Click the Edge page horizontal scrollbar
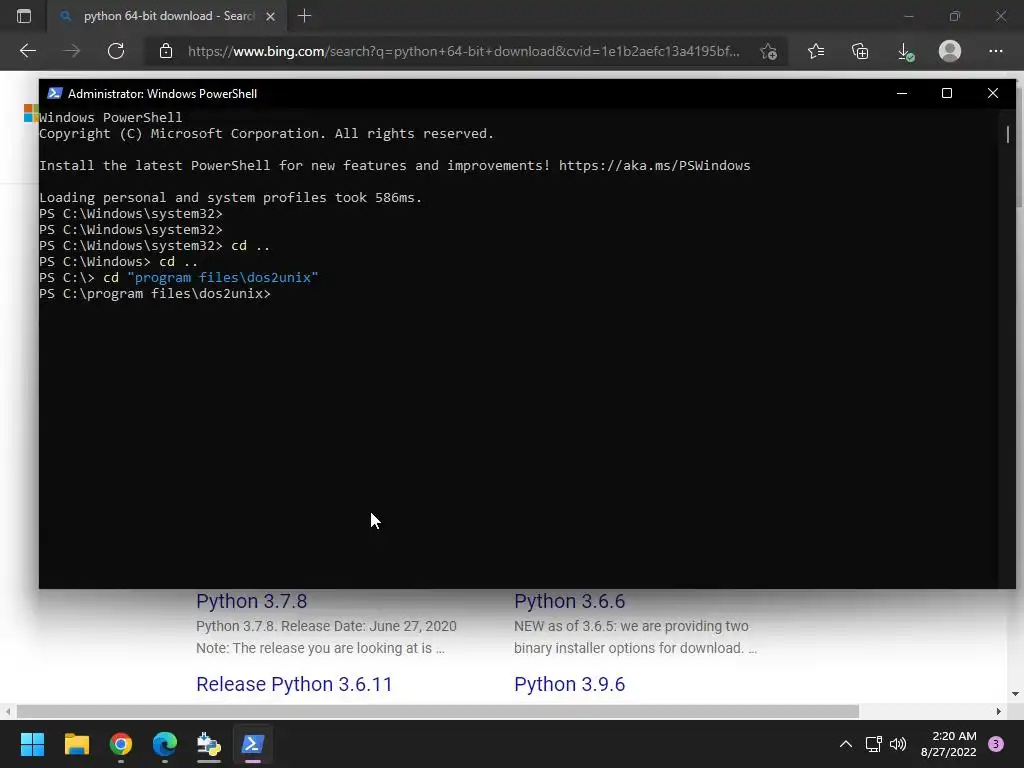The width and height of the screenshot is (1024, 768). pyautogui.click(x=438, y=711)
